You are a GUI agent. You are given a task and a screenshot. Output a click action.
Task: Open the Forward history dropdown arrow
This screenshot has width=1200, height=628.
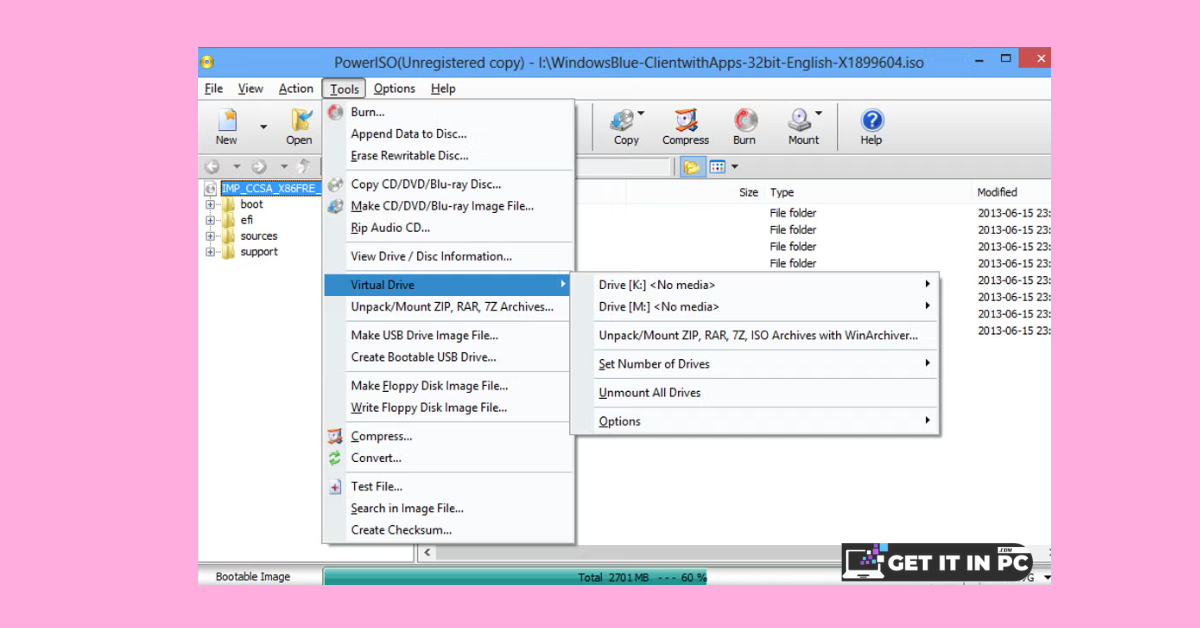pos(284,167)
